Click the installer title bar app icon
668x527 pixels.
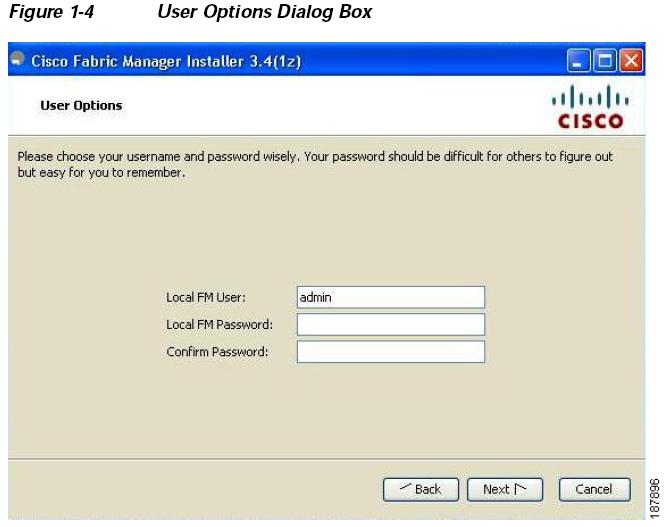pos(17,58)
